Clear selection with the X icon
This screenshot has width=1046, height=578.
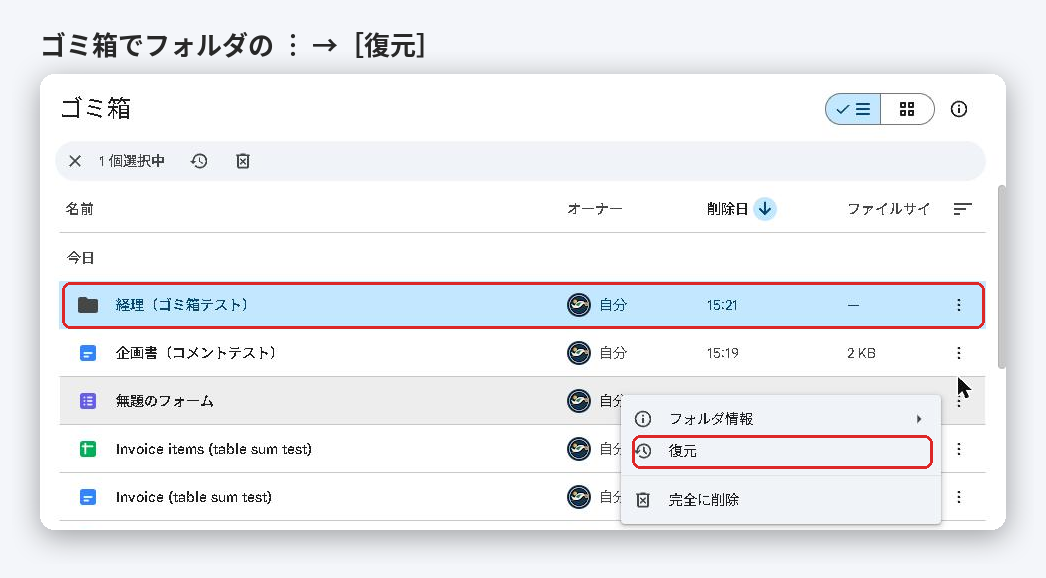75,161
